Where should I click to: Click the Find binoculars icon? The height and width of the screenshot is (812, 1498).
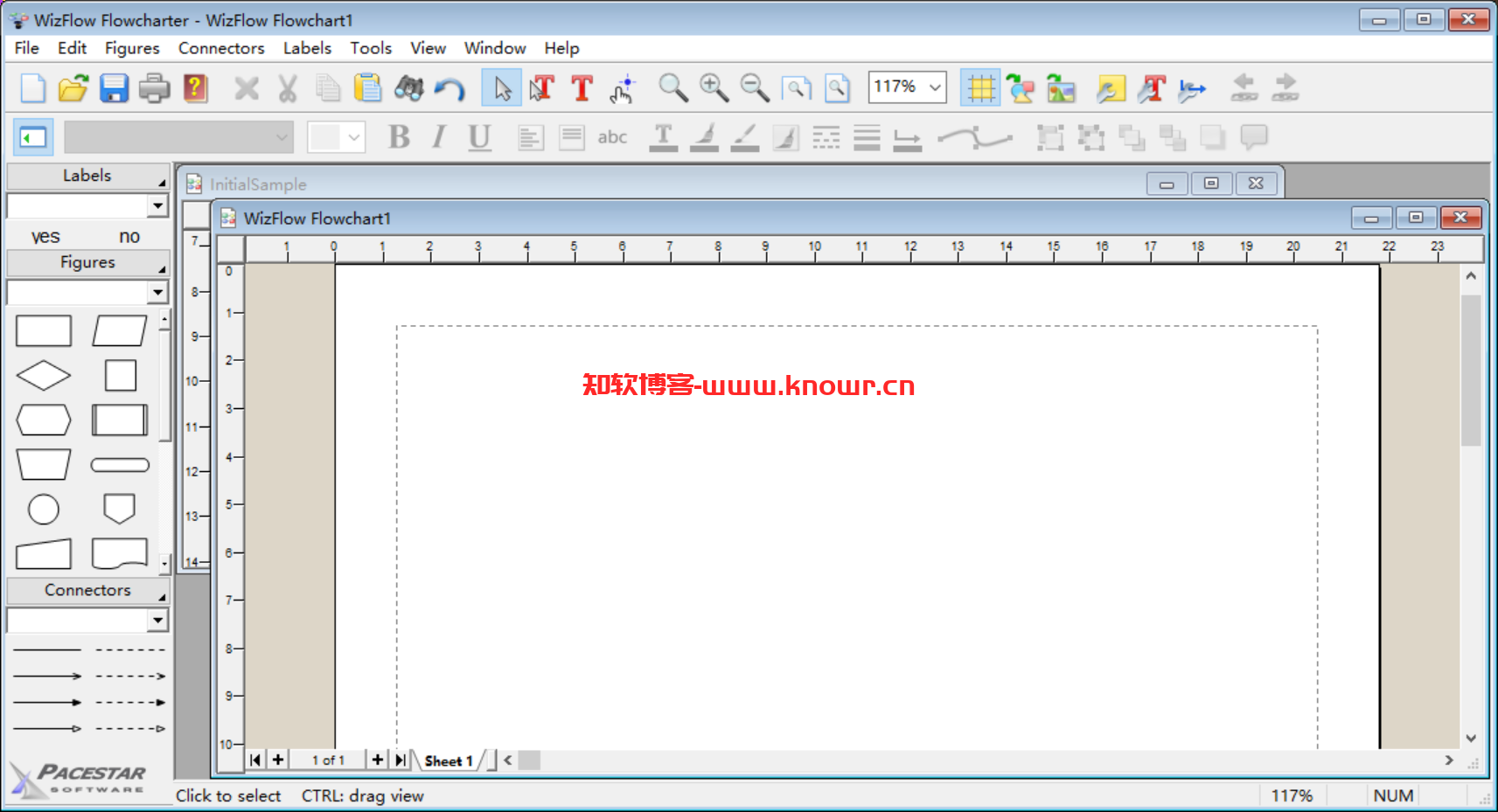(408, 88)
